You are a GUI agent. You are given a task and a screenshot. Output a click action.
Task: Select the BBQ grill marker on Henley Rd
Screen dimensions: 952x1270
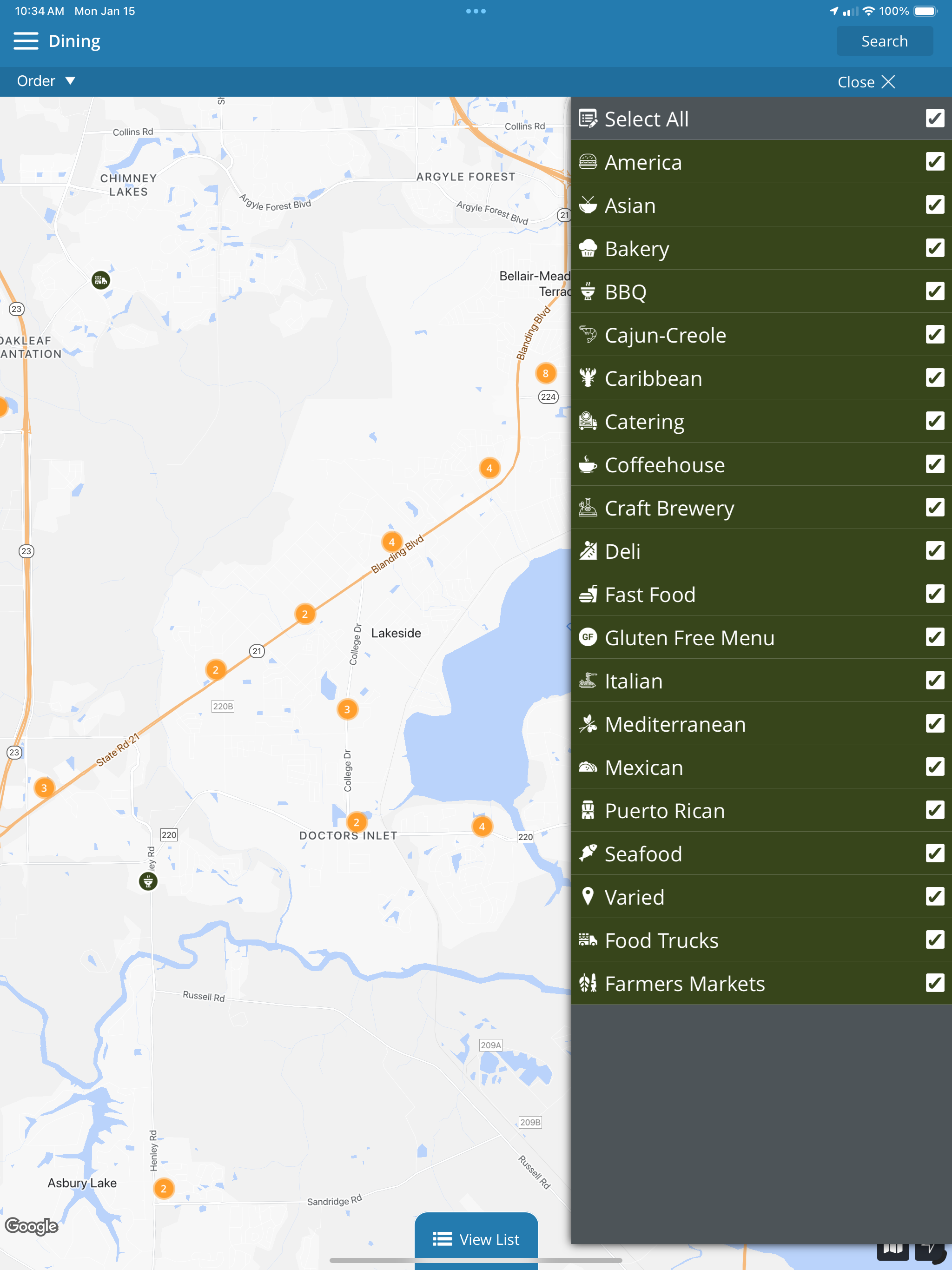coord(148,881)
